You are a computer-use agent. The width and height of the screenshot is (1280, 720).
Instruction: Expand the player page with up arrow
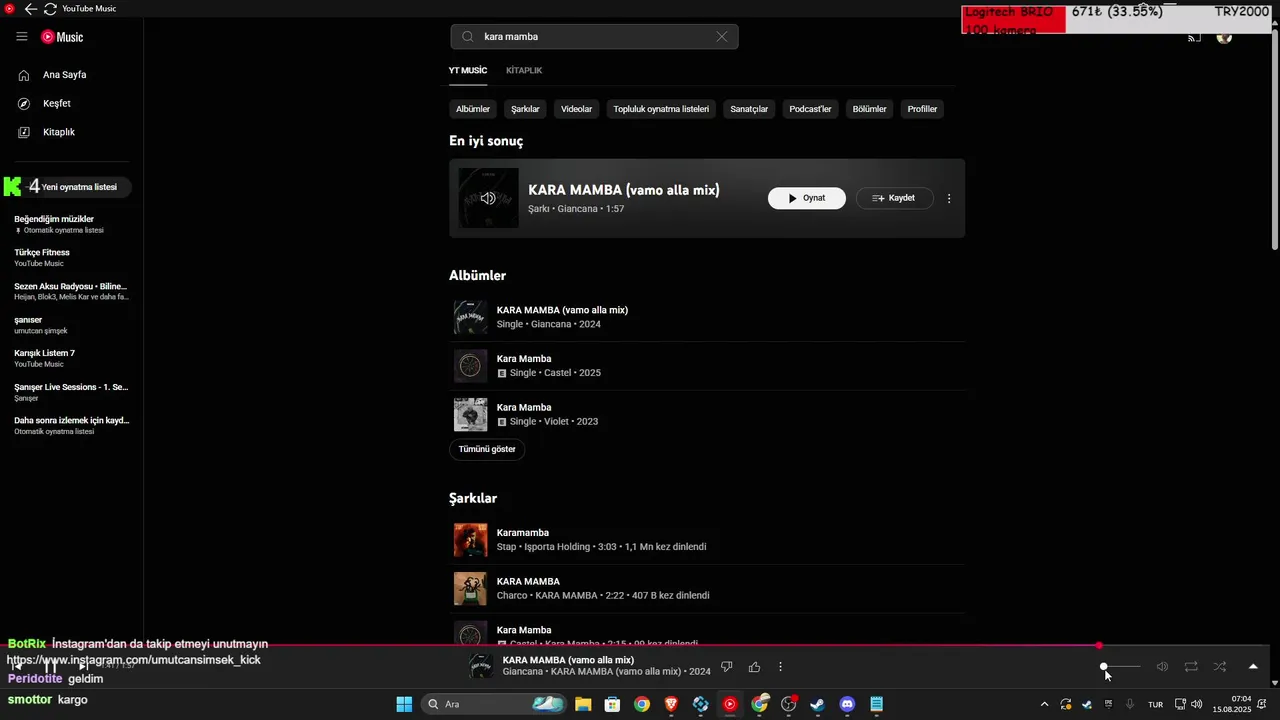(1253, 667)
